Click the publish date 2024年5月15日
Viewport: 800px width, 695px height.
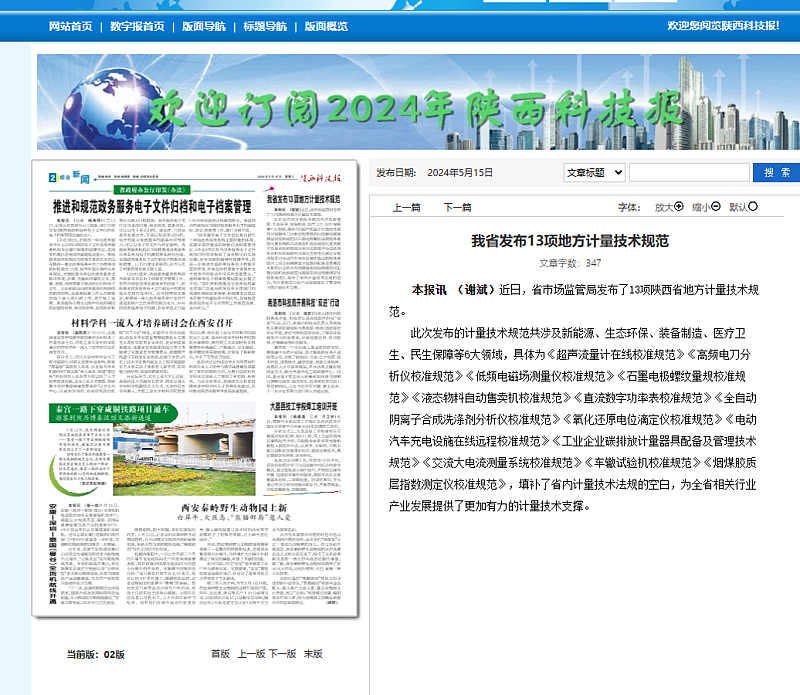click(x=460, y=172)
